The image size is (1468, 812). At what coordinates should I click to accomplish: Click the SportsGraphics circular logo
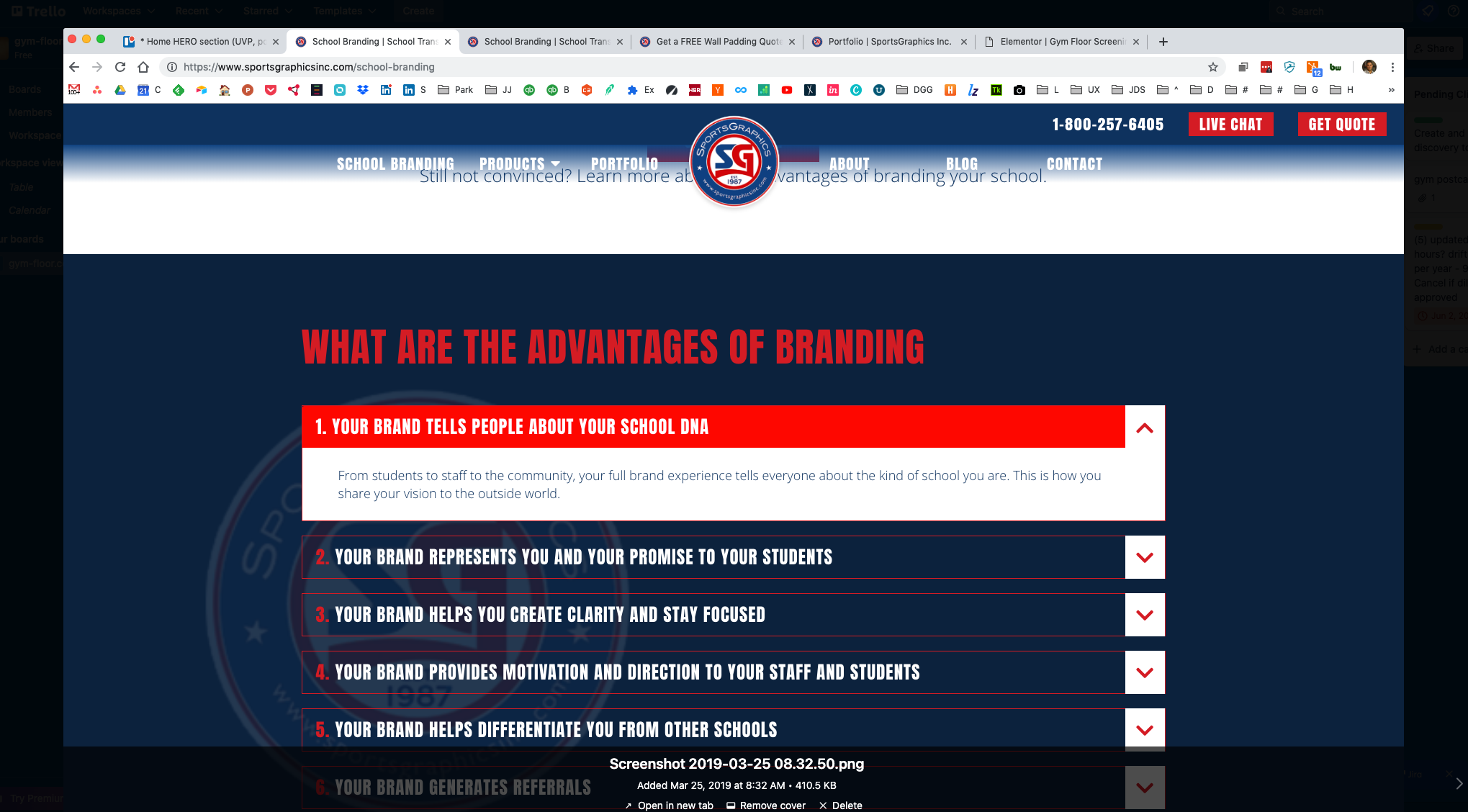(734, 162)
